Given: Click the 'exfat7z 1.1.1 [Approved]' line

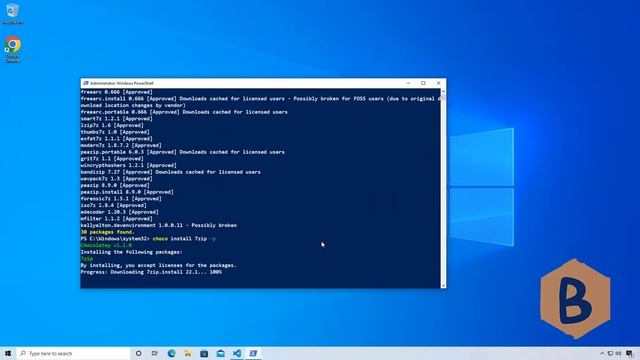Looking at the screenshot, I should tap(116, 139).
